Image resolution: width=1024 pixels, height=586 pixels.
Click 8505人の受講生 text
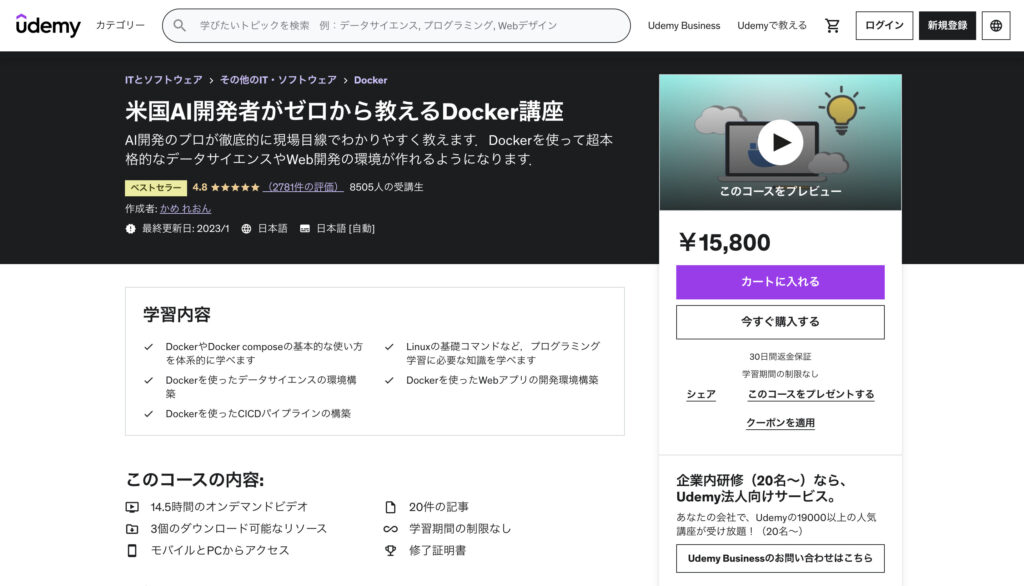(x=386, y=187)
